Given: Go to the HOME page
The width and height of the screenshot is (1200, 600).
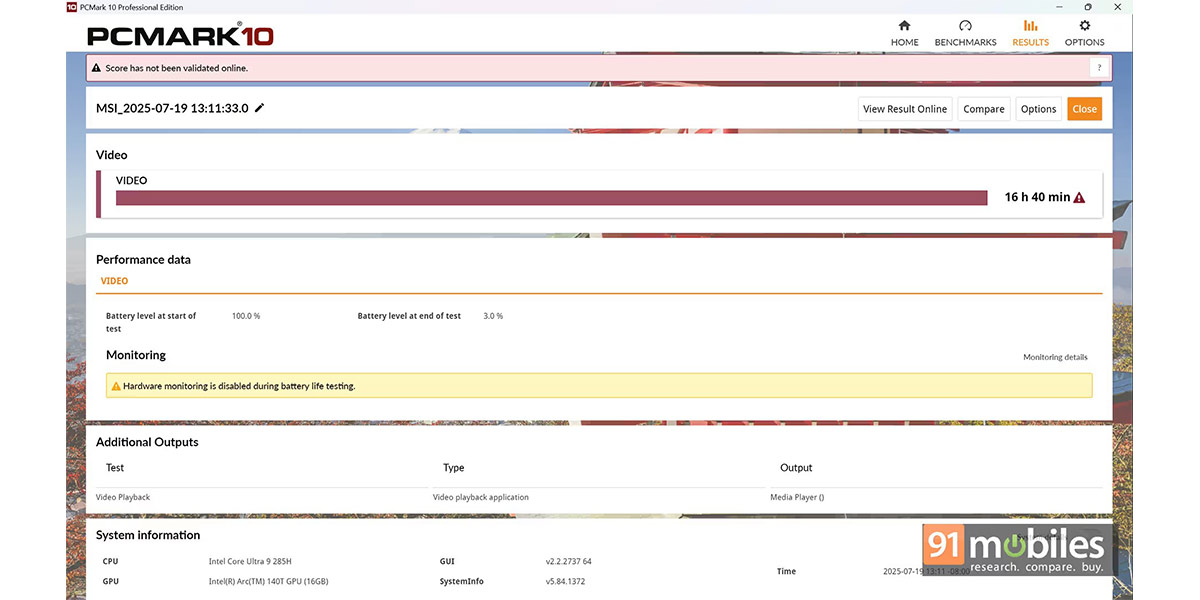Looking at the screenshot, I should [904, 33].
